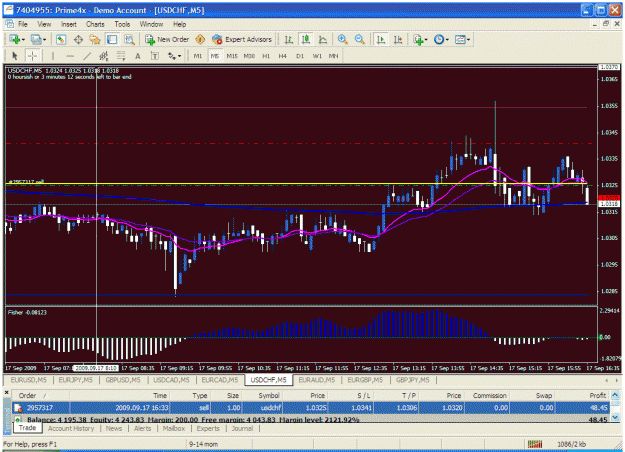
Task: Select the arrow cursor tool
Action: coord(15,56)
